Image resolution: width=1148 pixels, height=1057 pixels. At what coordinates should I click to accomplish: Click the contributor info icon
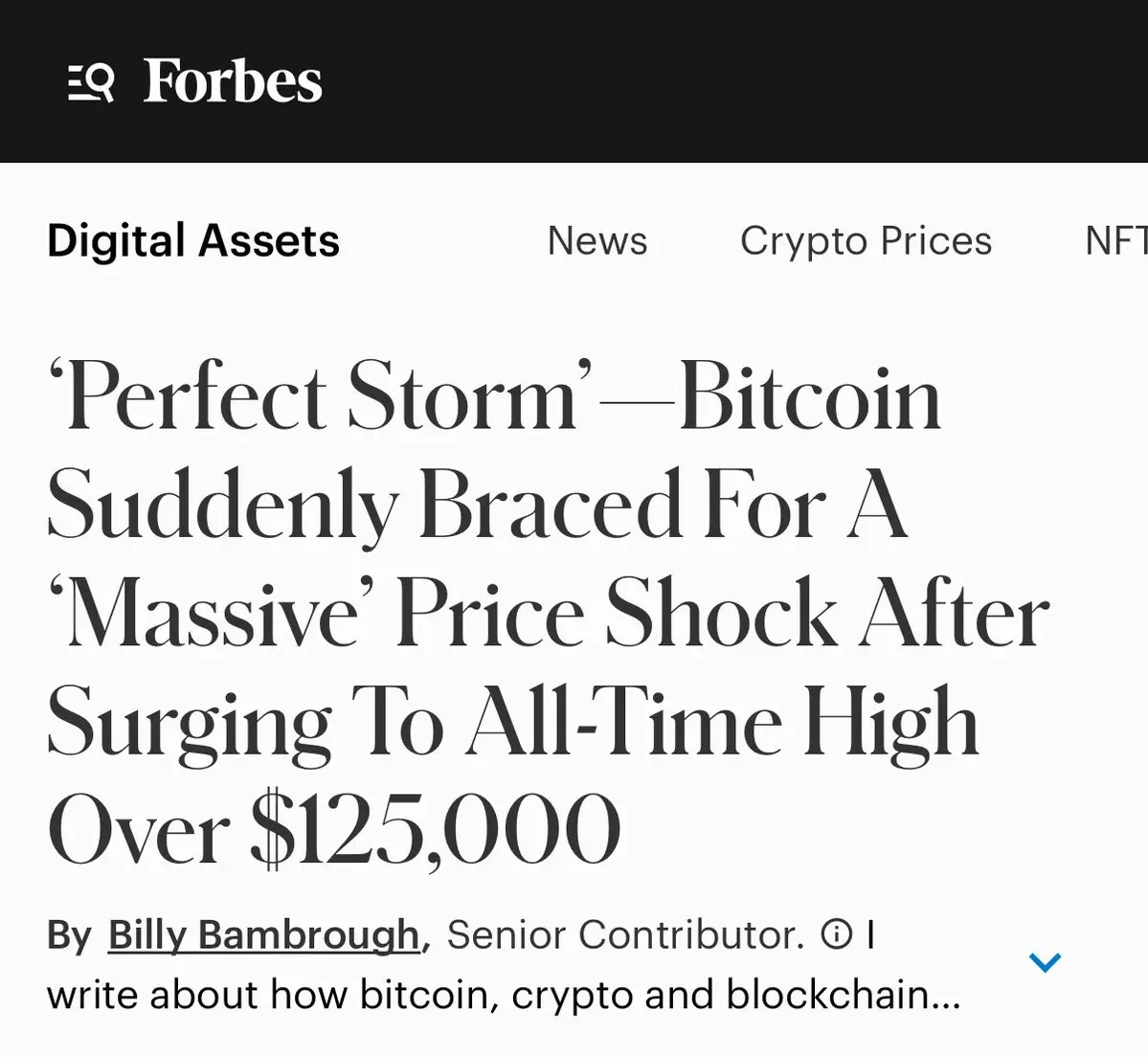point(836,933)
